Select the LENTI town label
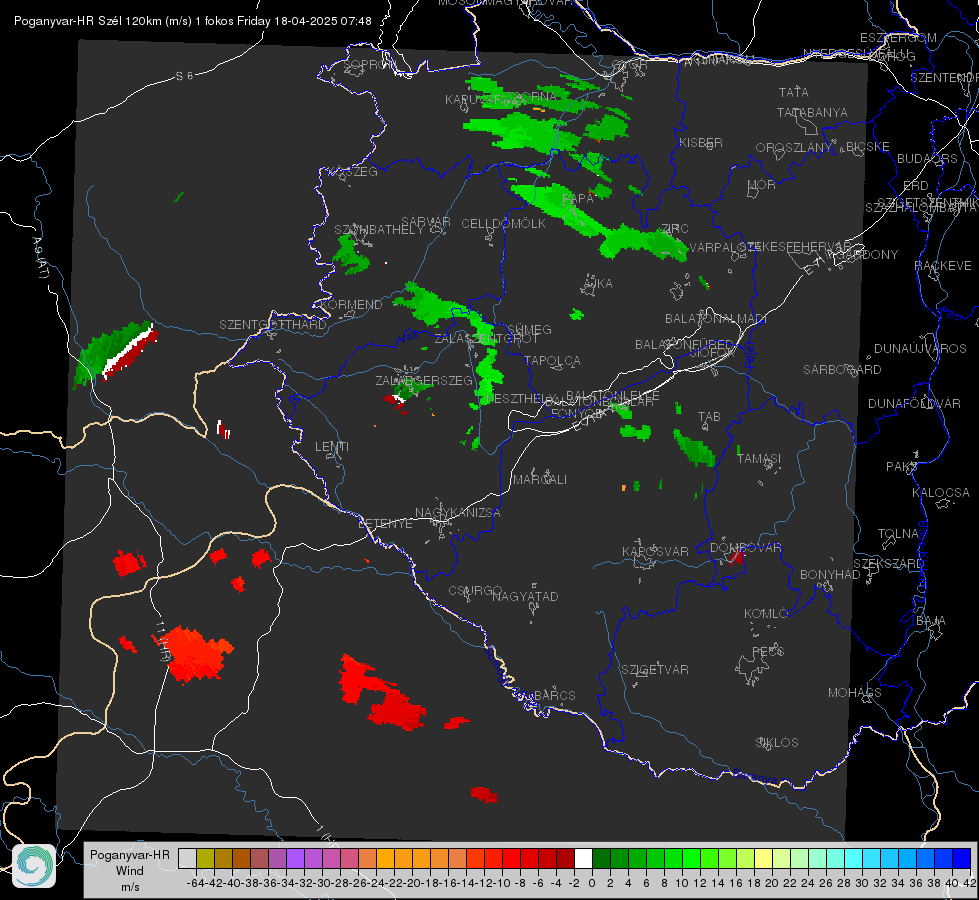This screenshot has width=979, height=900. coord(332,447)
